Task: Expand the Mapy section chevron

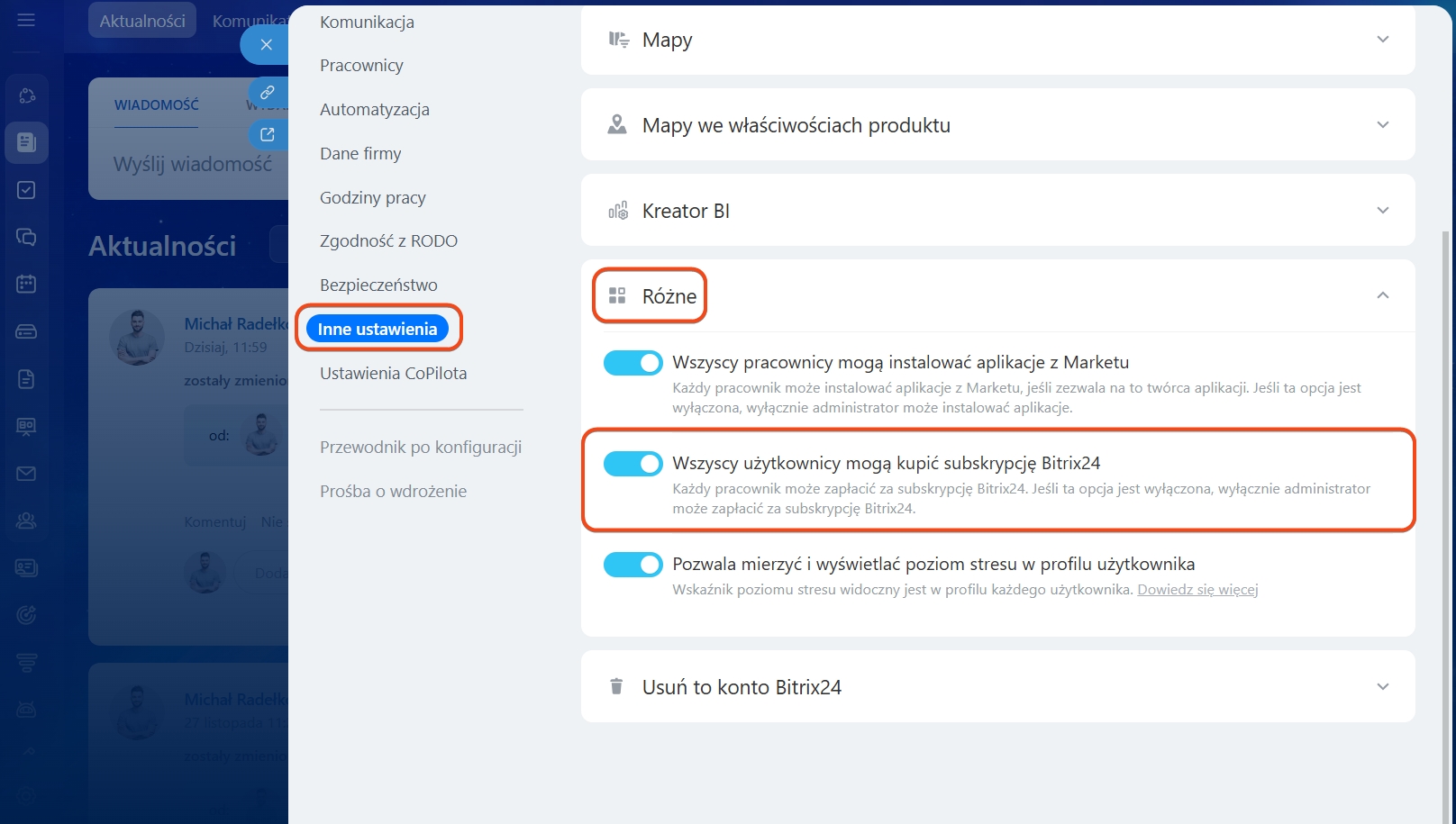Action: 1383,40
